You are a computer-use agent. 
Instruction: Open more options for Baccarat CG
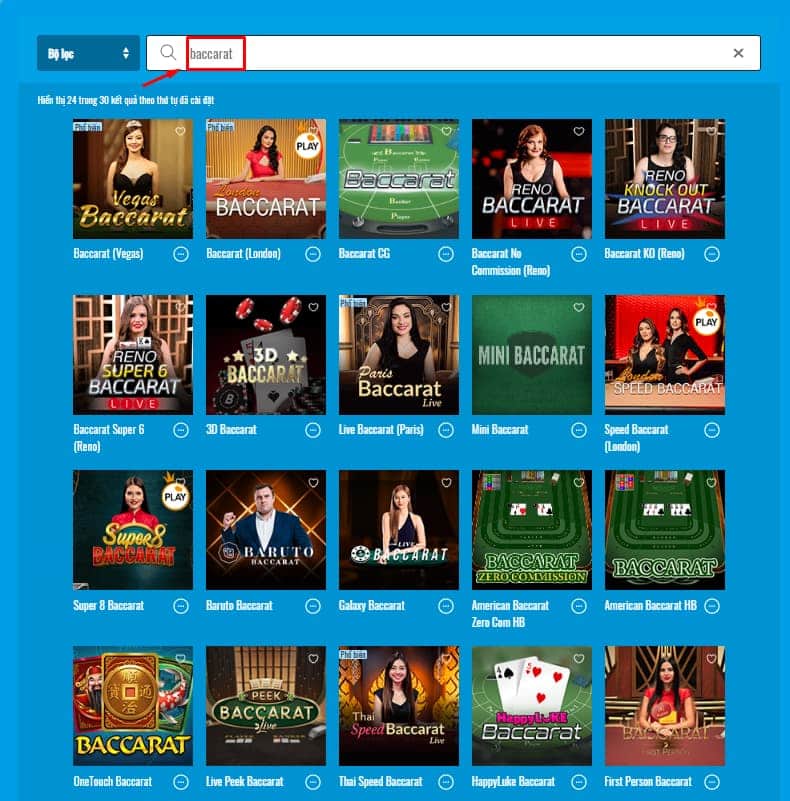pos(446,254)
